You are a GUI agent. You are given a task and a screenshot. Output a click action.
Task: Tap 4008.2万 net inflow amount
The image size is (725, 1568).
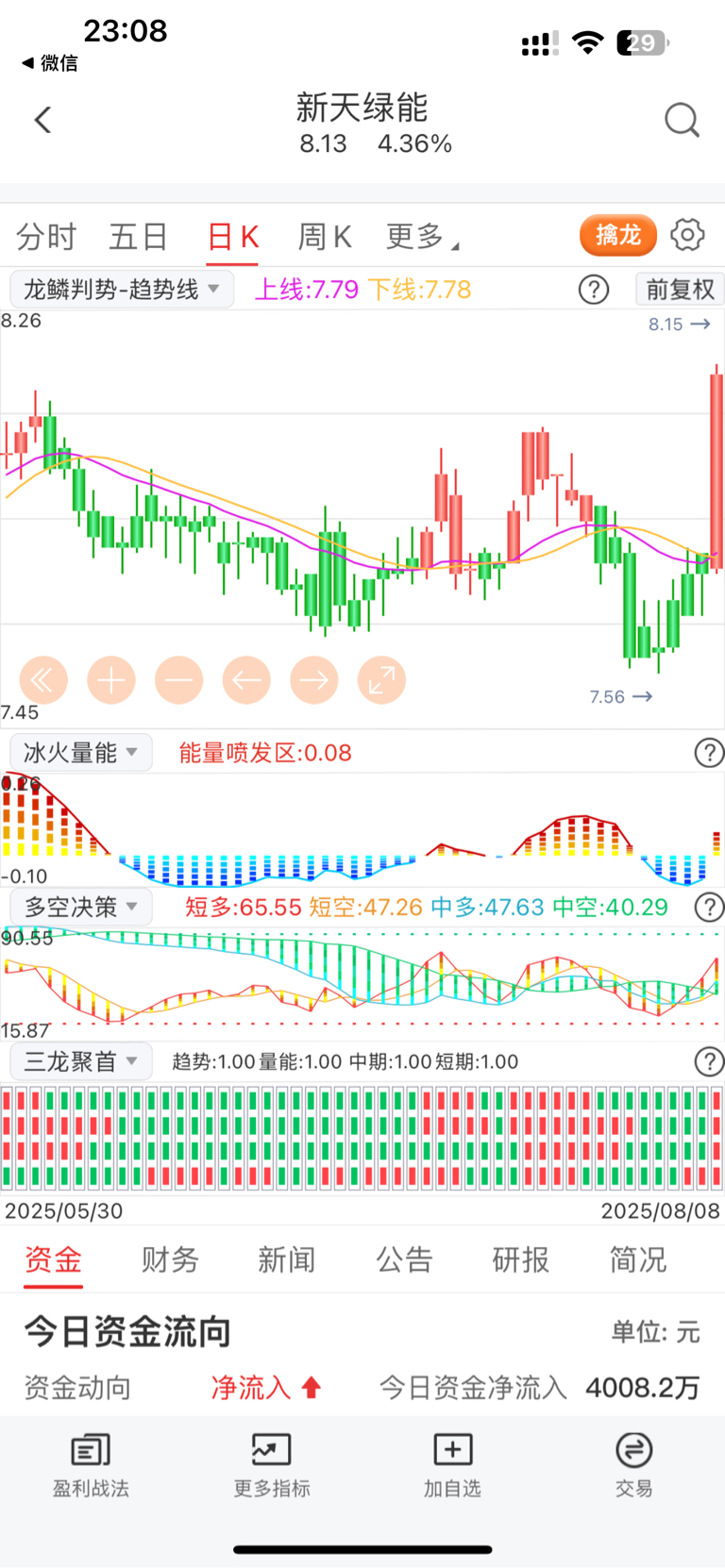(643, 1387)
